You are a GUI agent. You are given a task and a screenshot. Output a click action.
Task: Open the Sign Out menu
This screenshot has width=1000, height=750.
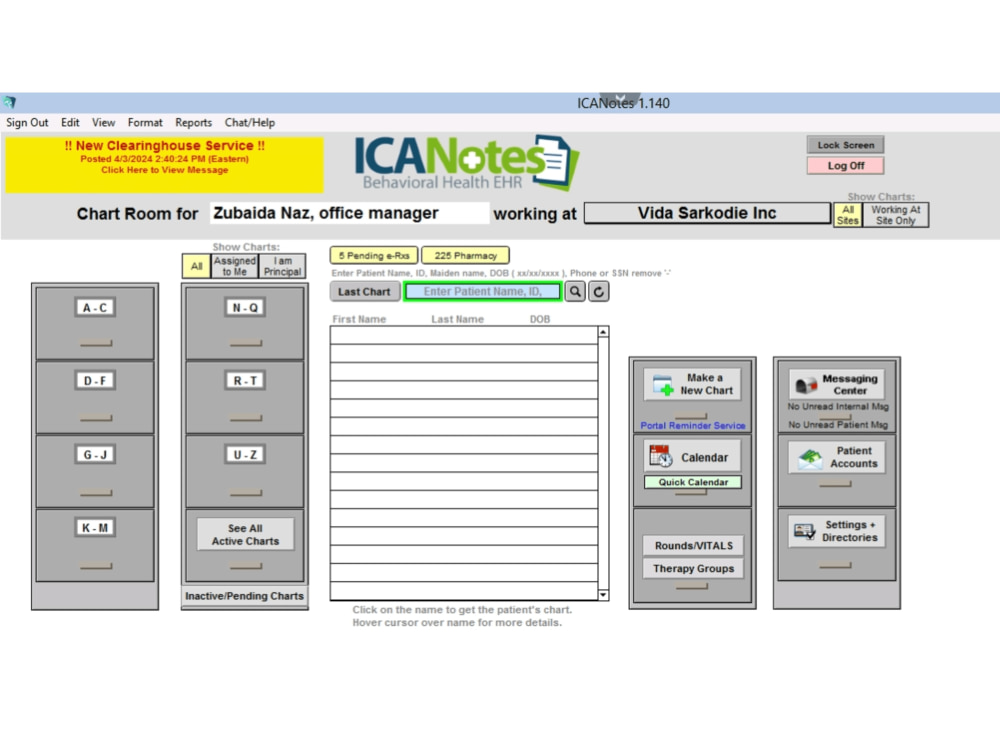tap(27, 122)
